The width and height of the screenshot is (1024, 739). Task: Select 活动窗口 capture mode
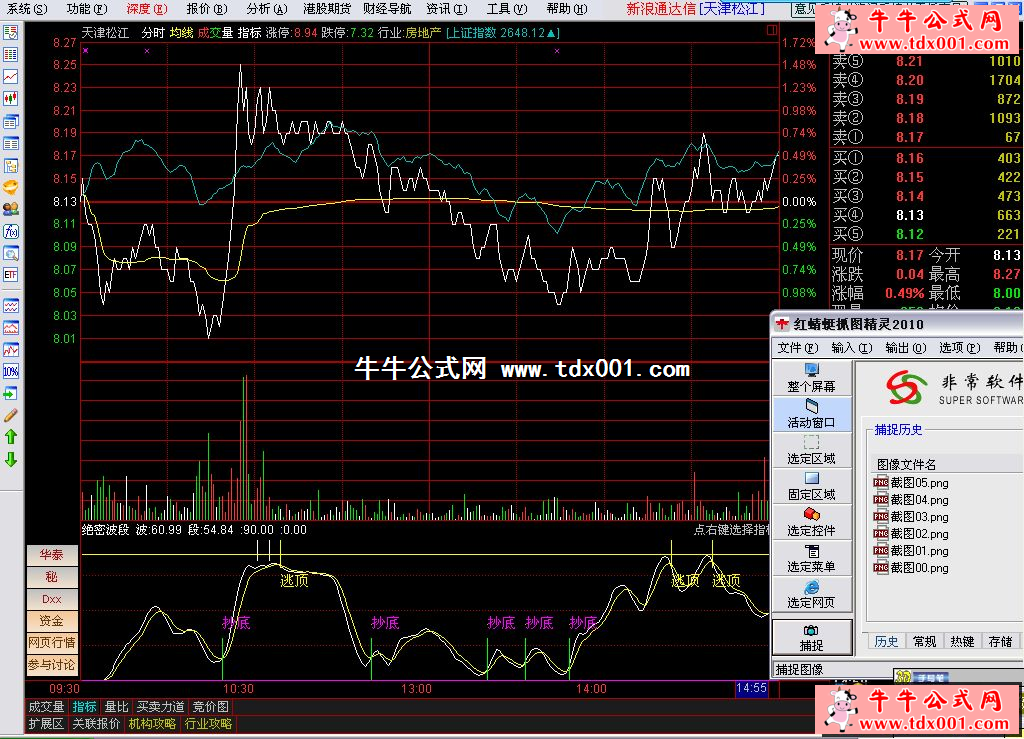[x=812, y=414]
